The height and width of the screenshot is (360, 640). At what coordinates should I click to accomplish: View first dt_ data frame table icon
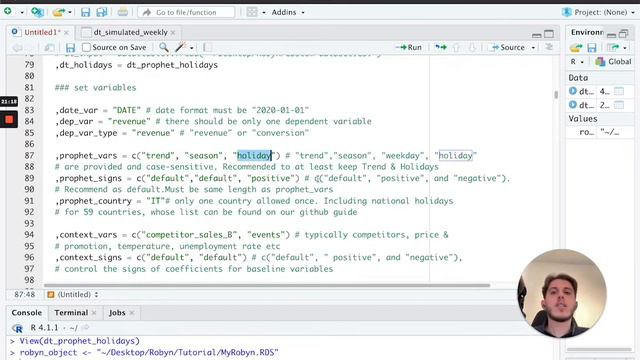pyautogui.click(x=619, y=91)
